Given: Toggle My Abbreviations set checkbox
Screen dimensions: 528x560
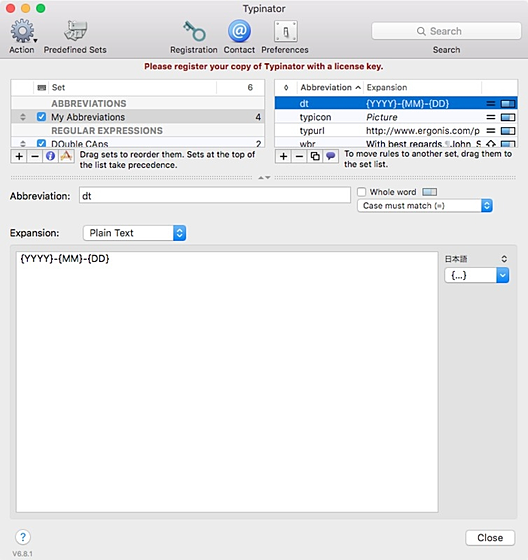Looking at the screenshot, I should click(41, 117).
